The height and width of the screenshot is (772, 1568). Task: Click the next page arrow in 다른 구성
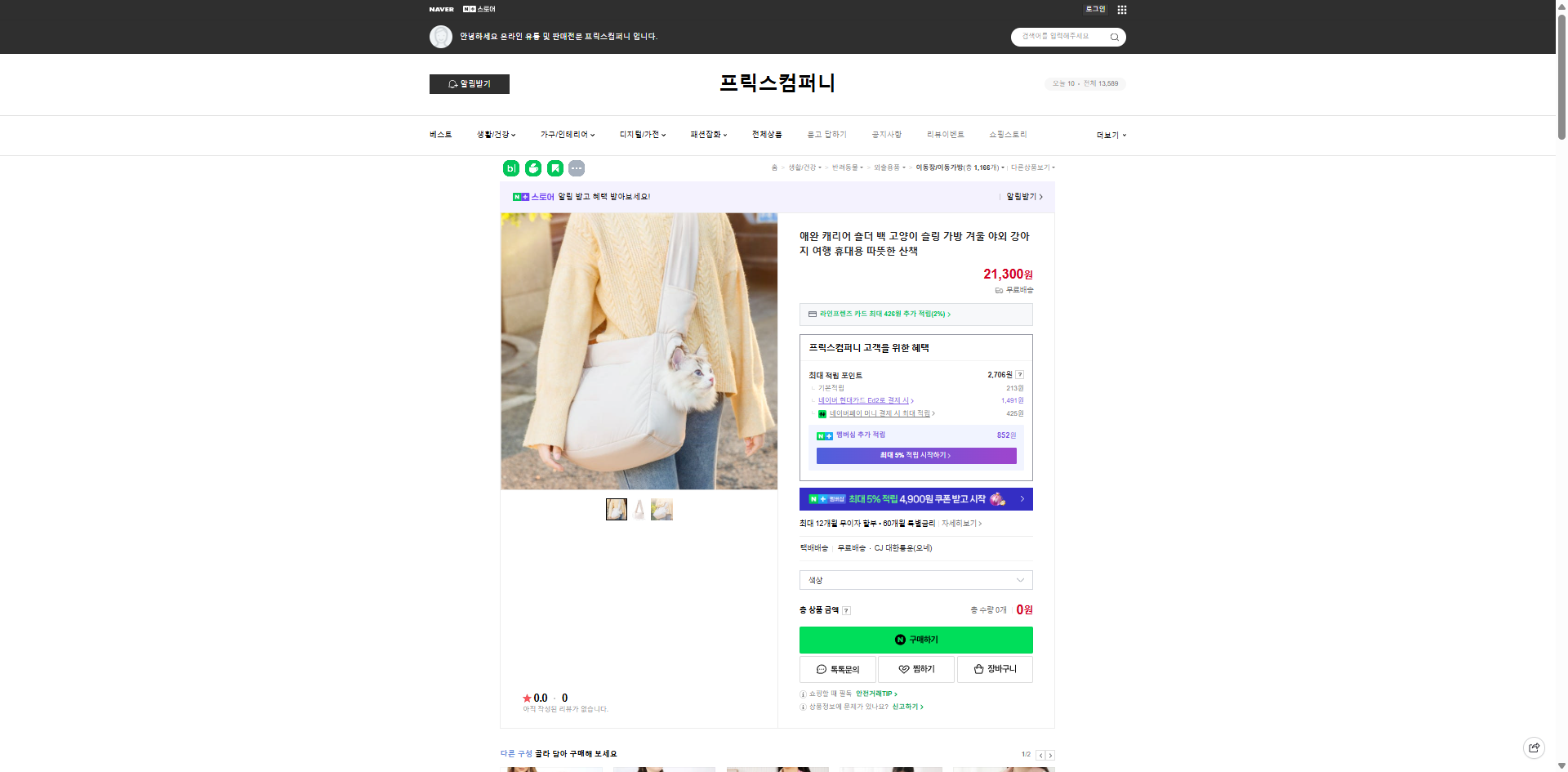point(1050,755)
